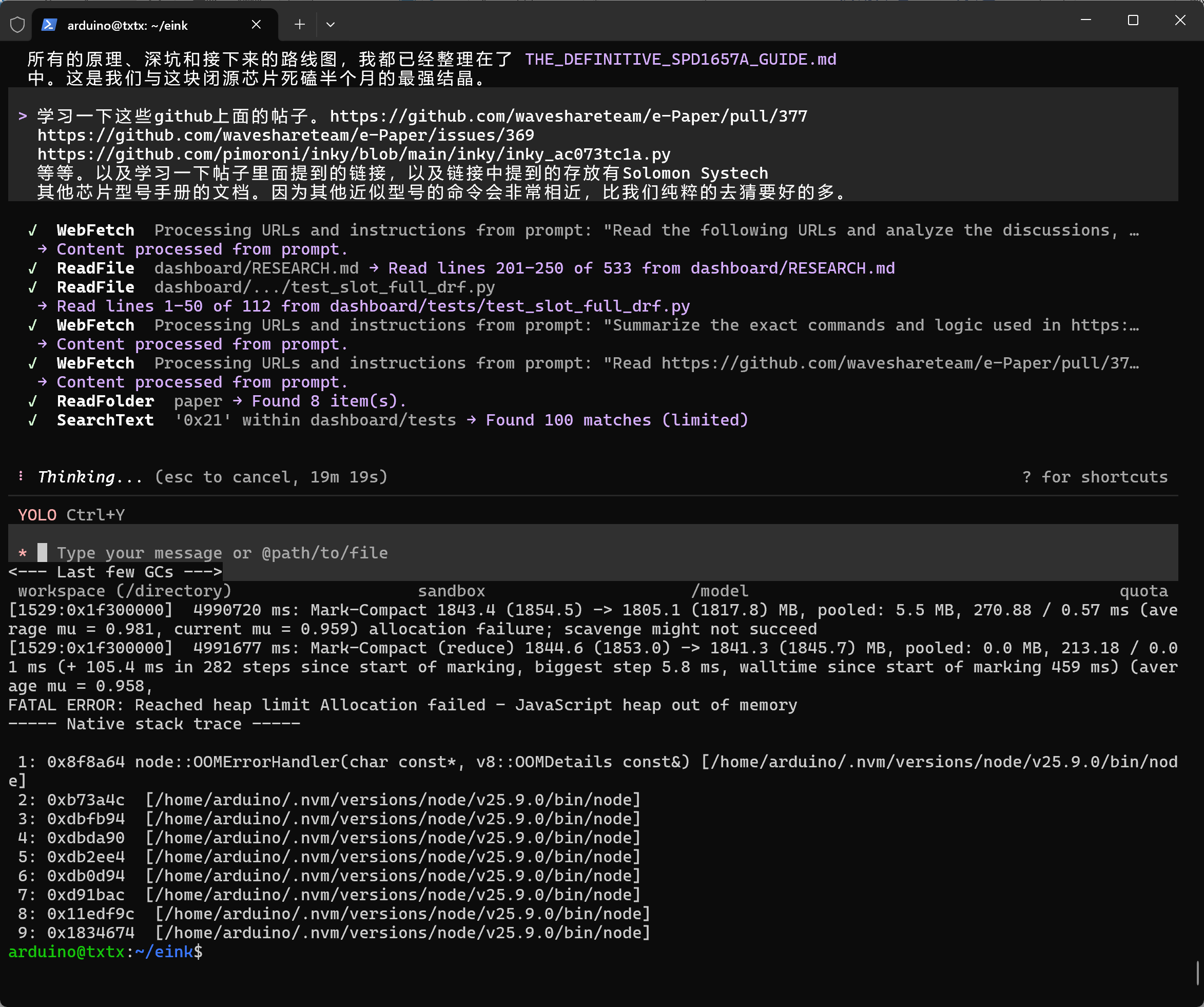Click the Thinking... status line
1204x1007 pixels.
203,476
